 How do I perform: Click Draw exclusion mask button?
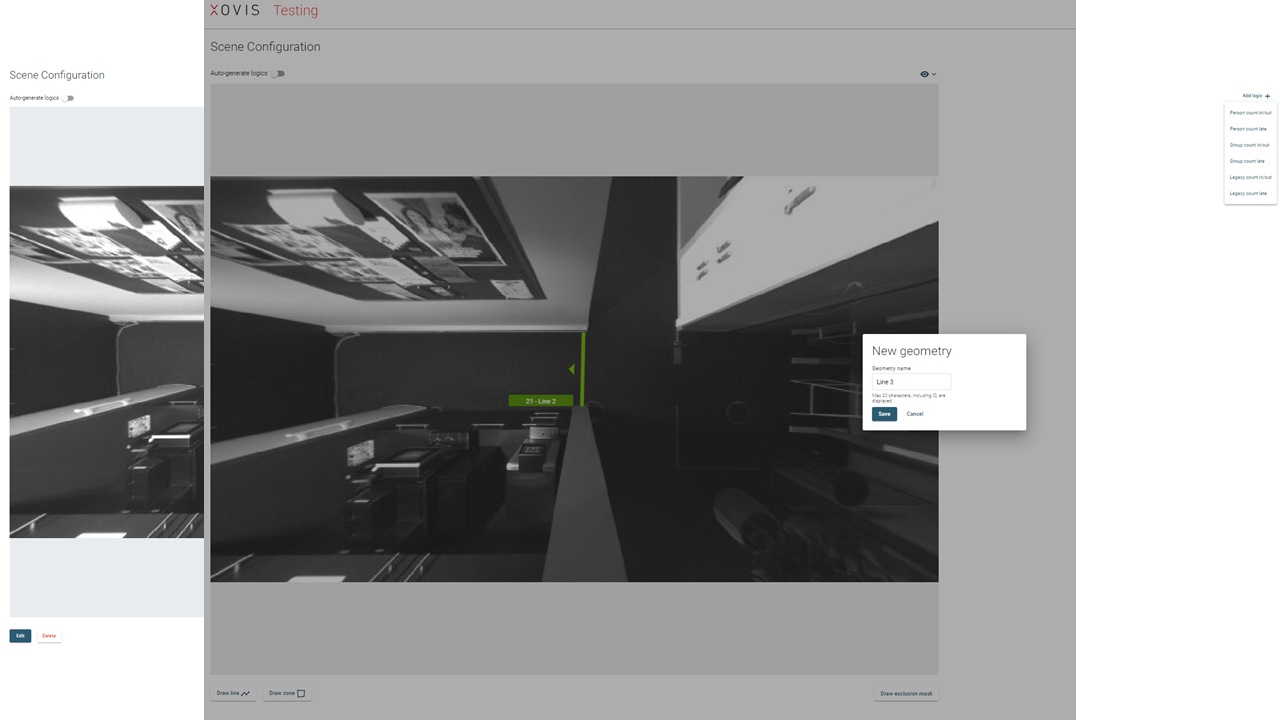906,693
